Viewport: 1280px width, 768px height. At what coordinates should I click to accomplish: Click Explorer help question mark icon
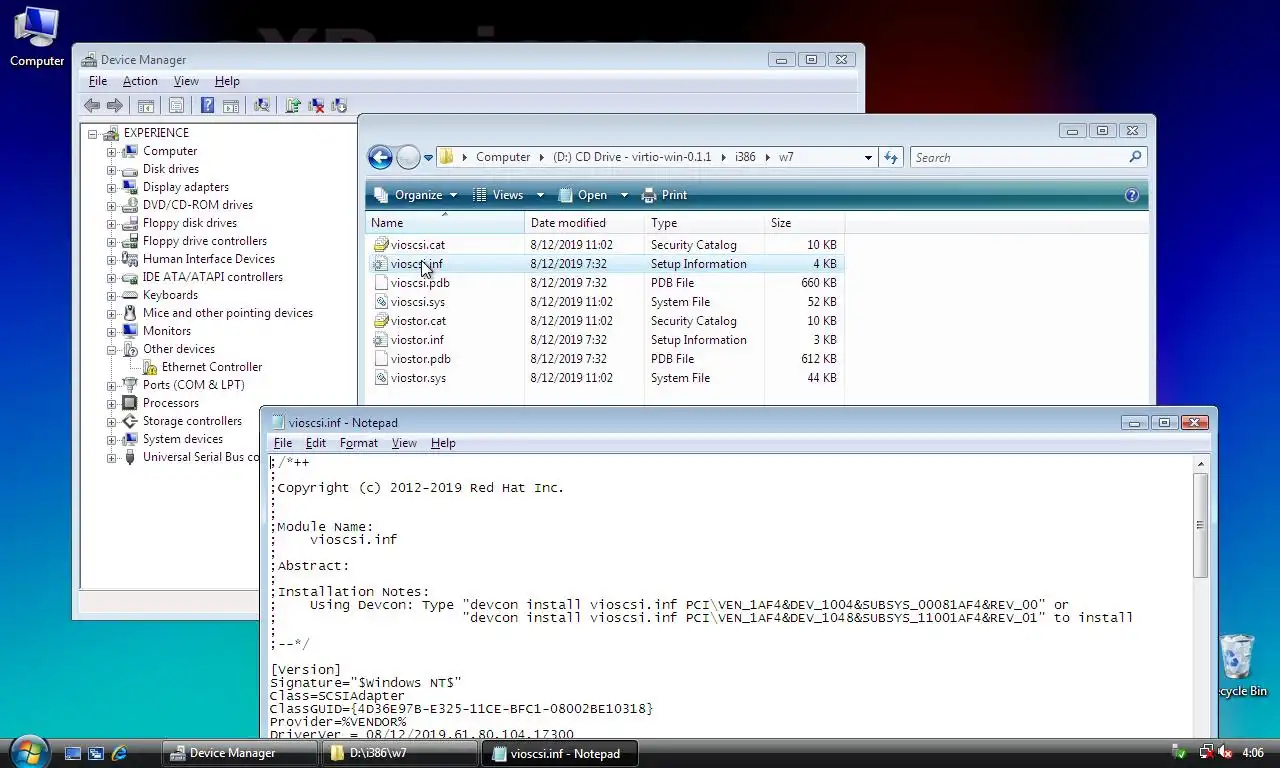[x=1132, y=195]
